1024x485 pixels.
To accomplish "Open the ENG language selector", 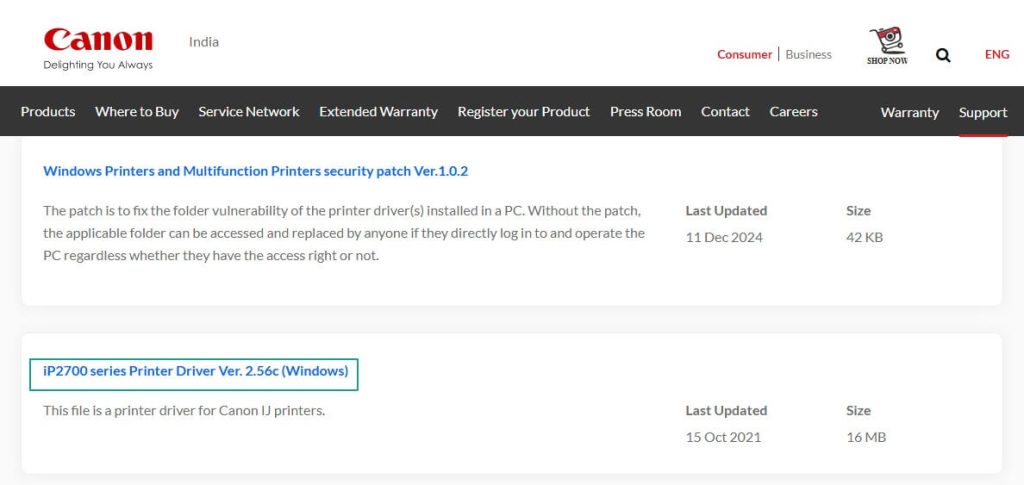I will [997, 54].
